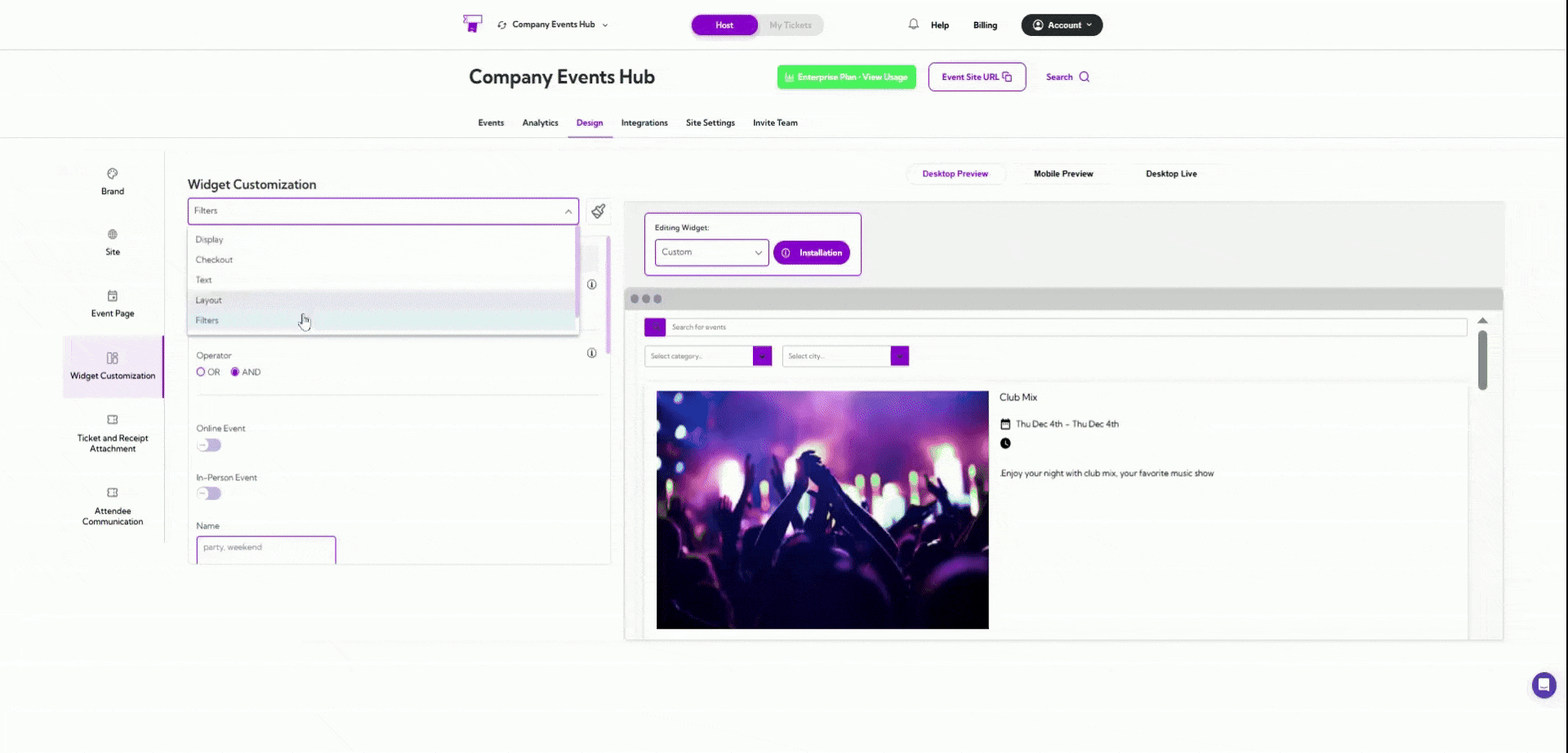
Task: Click the info icon above Operator section
Action: click(x=591, y=284)
